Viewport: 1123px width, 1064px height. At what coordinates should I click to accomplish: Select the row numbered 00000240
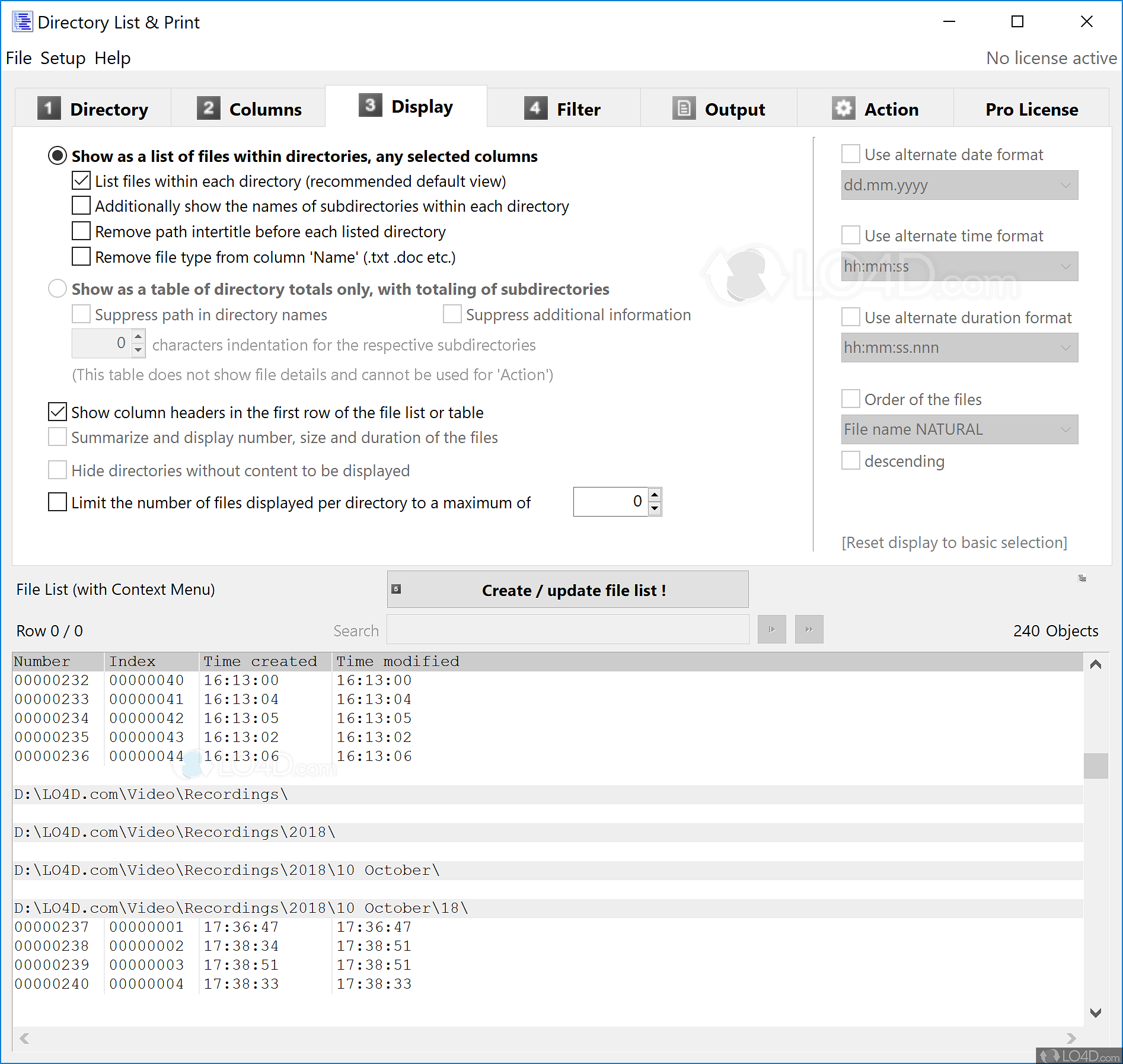548,984
